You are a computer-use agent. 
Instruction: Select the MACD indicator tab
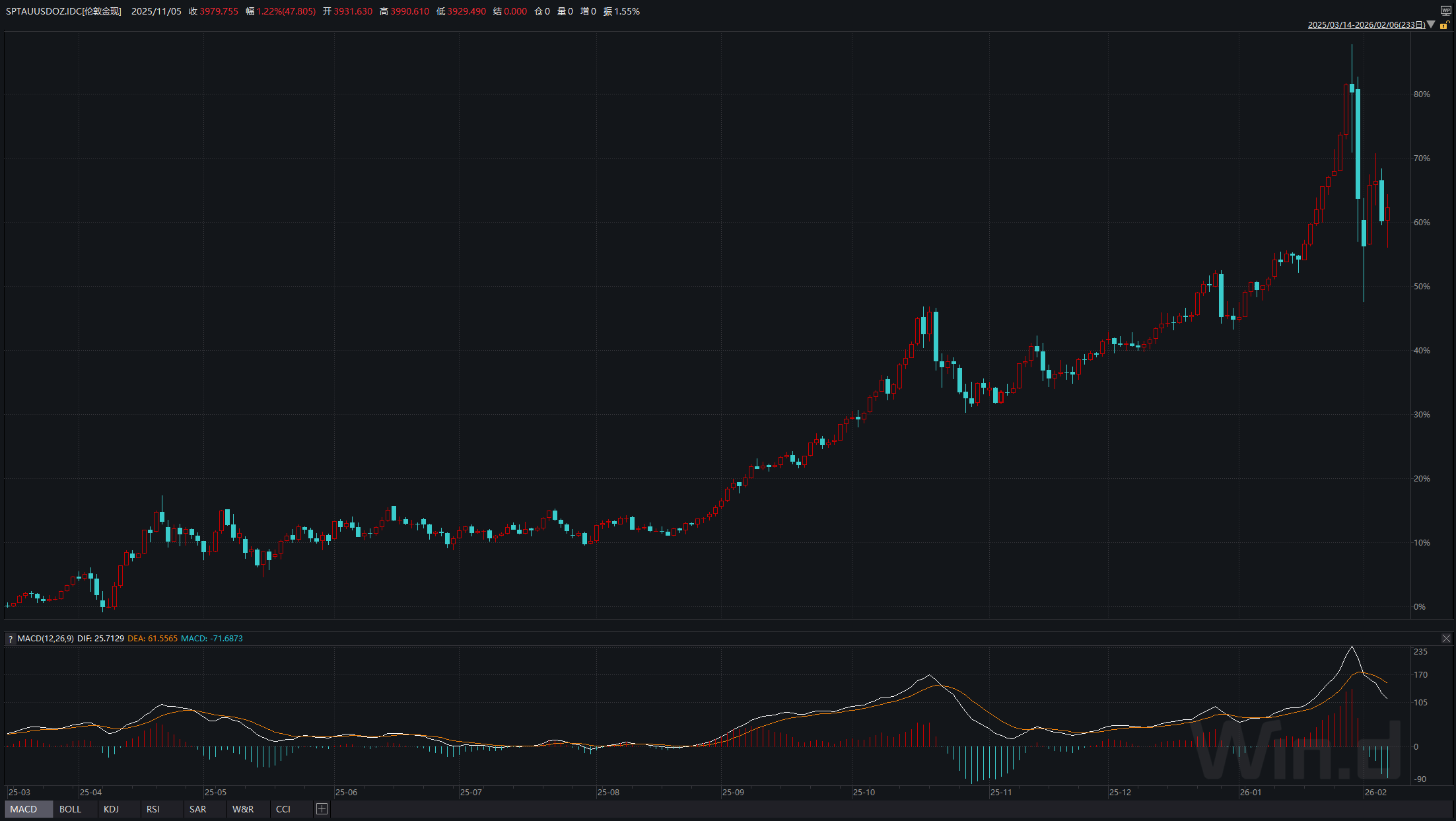pos(24,809)
